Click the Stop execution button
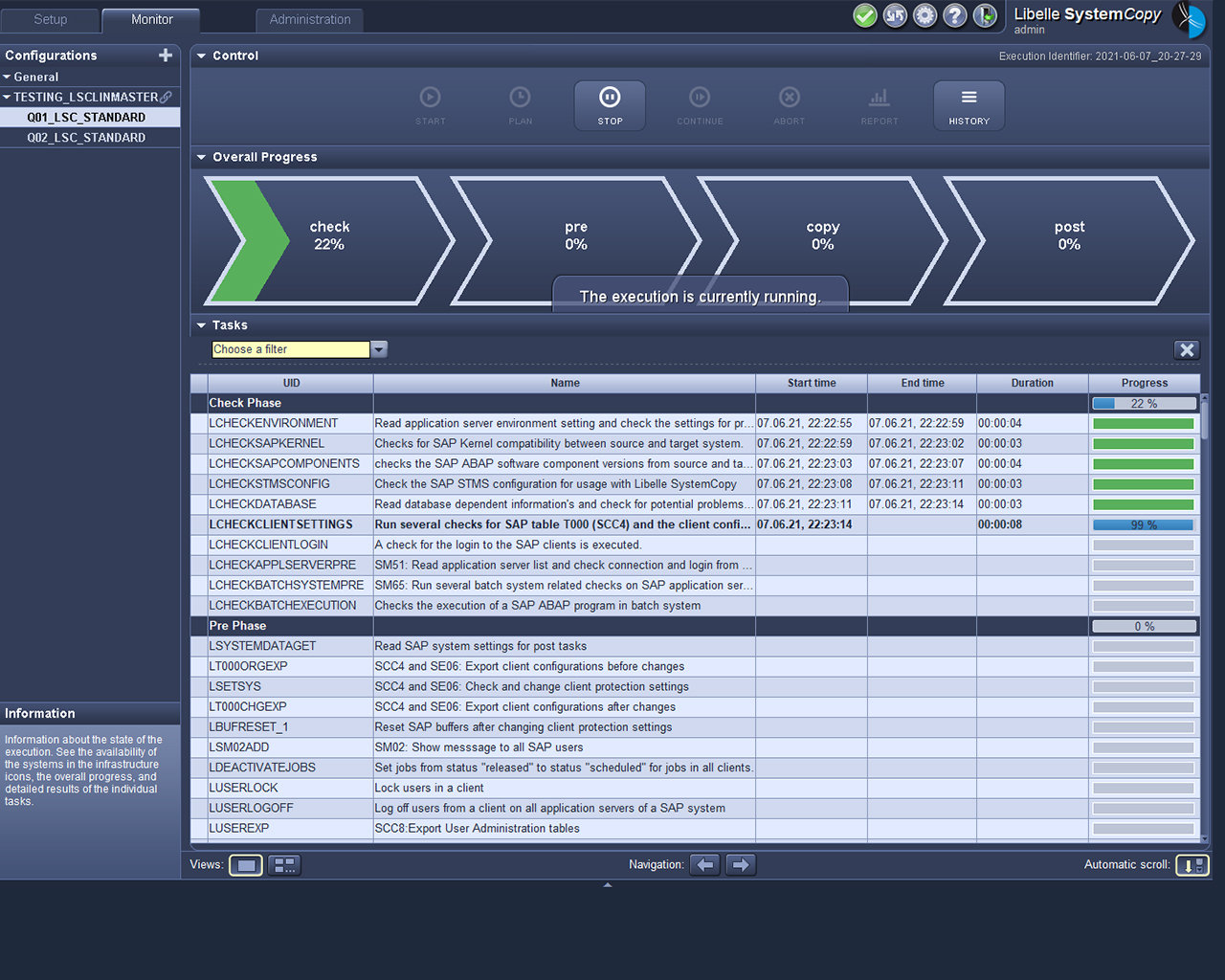The height and width of the screenshot is (980, 1225). (610, 105)
